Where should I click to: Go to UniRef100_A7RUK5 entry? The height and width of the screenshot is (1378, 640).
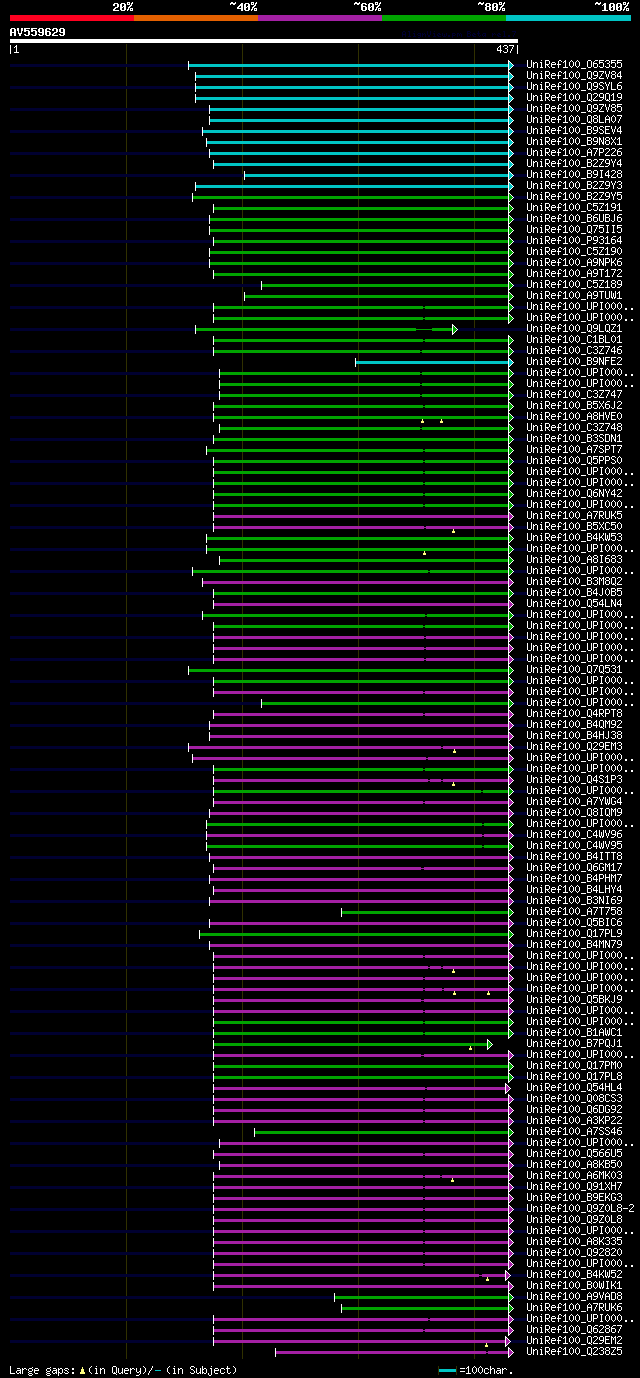tap(574, 516)
